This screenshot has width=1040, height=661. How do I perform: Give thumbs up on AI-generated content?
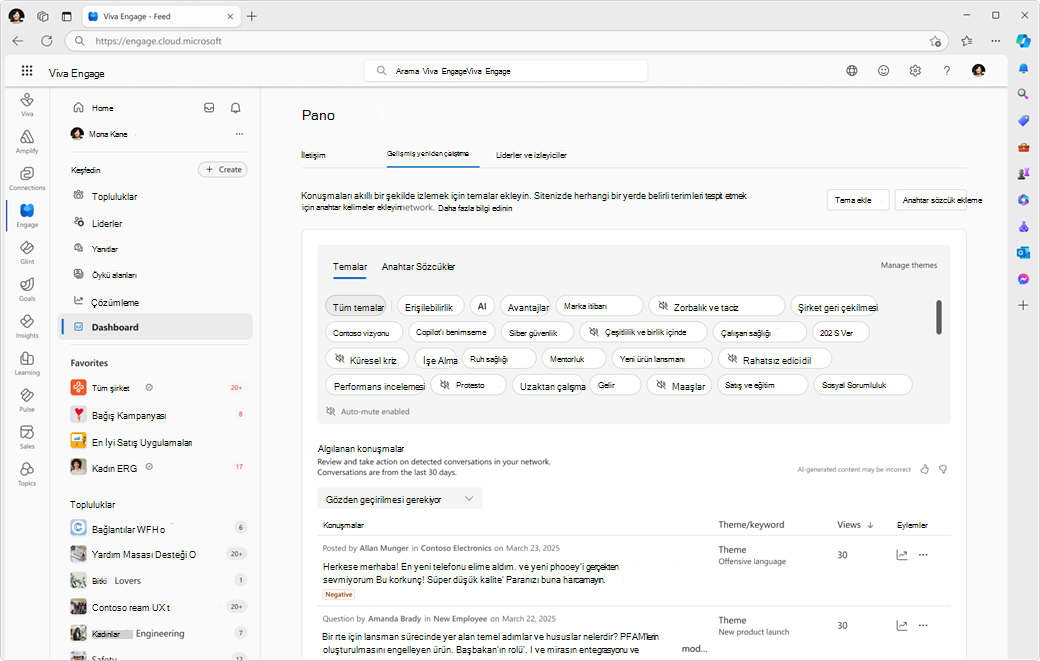point(925,469)
